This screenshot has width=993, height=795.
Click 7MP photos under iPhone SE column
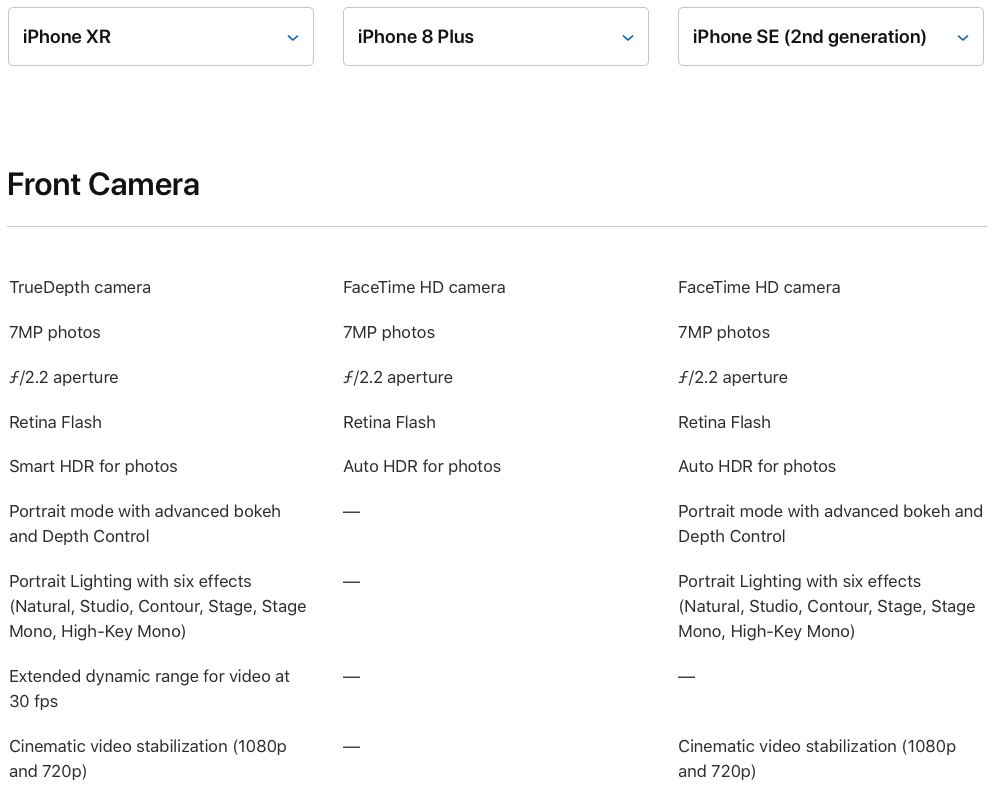coord(724,333)
